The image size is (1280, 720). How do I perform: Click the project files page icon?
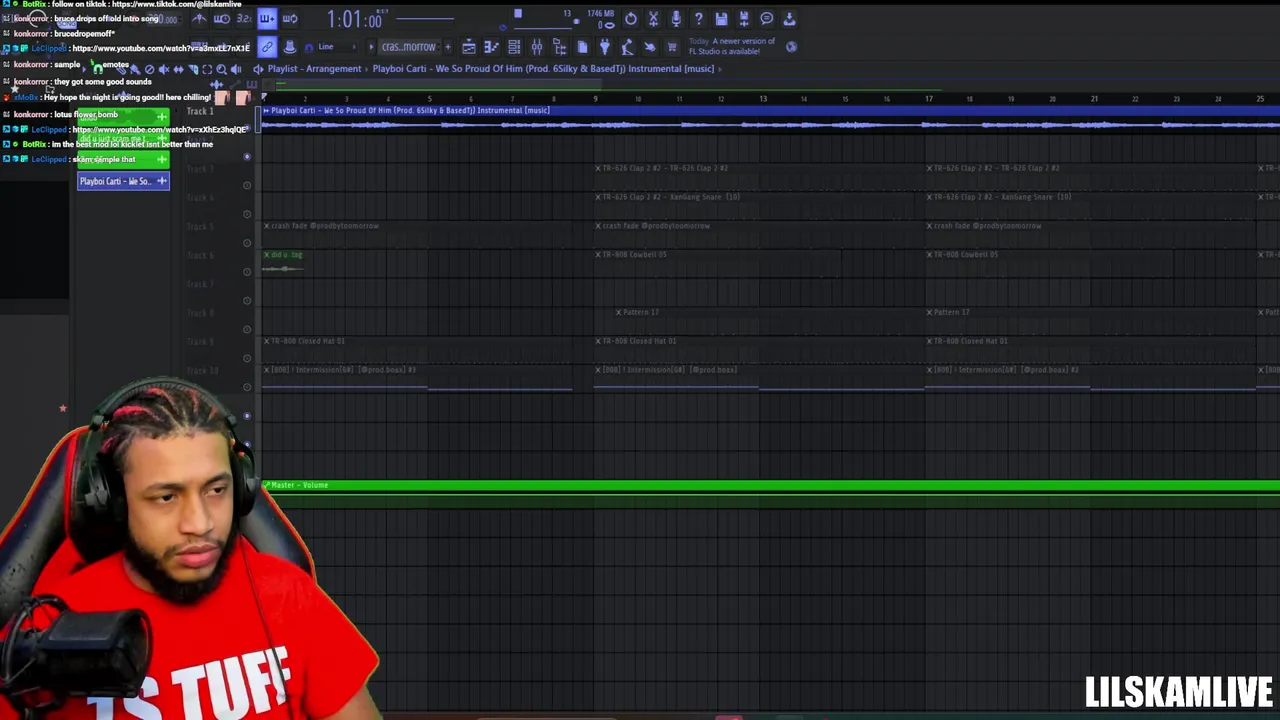pos(582,47)
